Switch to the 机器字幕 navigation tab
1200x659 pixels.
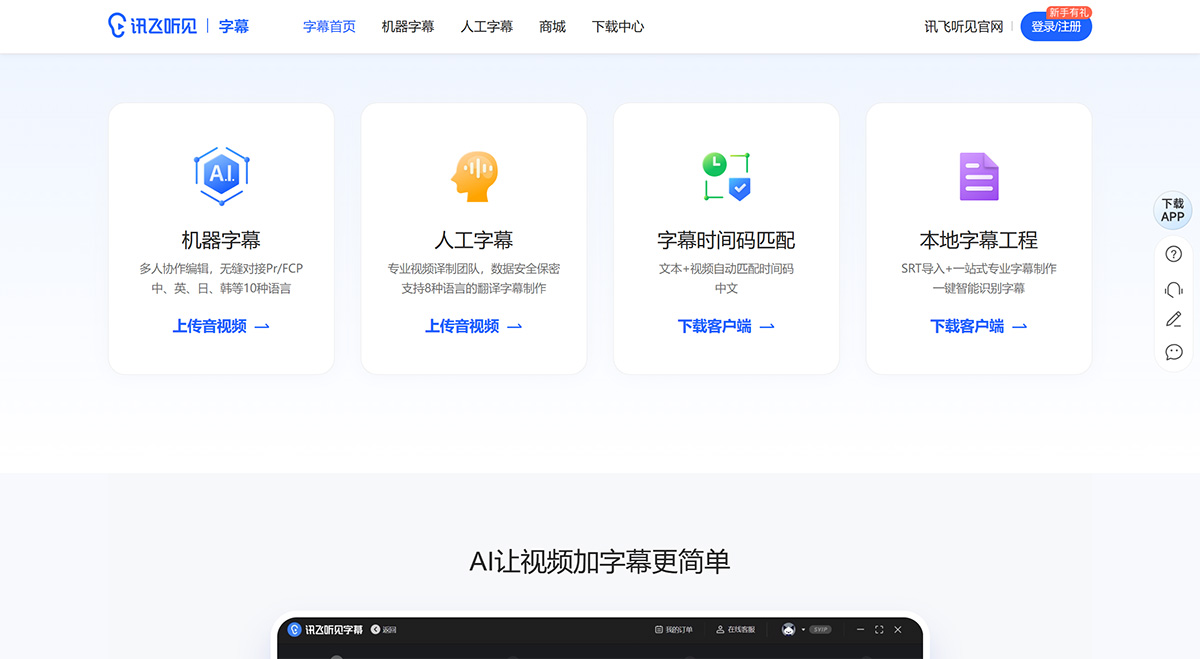pos(407,27)
